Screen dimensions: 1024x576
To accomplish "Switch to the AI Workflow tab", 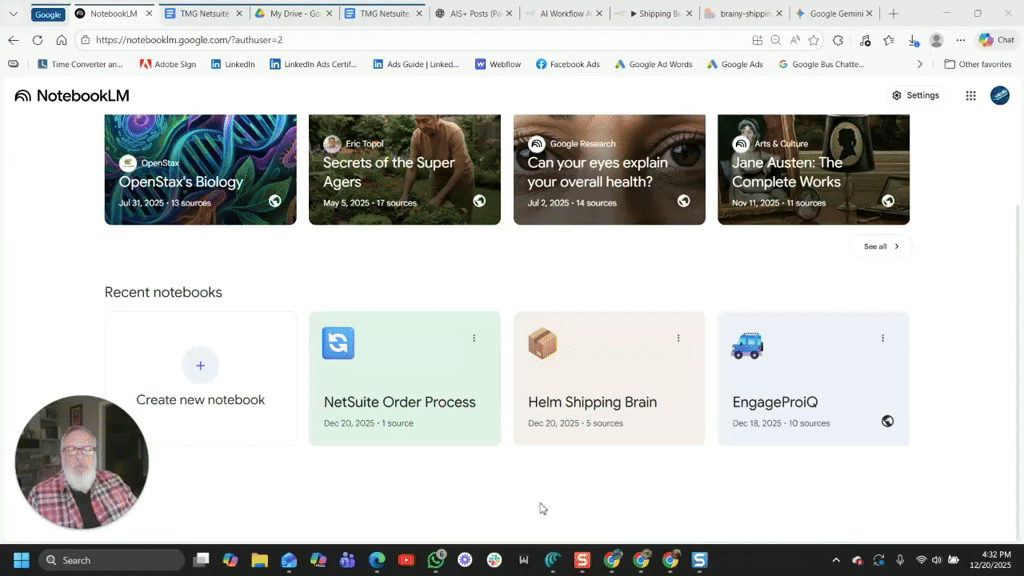I will coord(564,14).
